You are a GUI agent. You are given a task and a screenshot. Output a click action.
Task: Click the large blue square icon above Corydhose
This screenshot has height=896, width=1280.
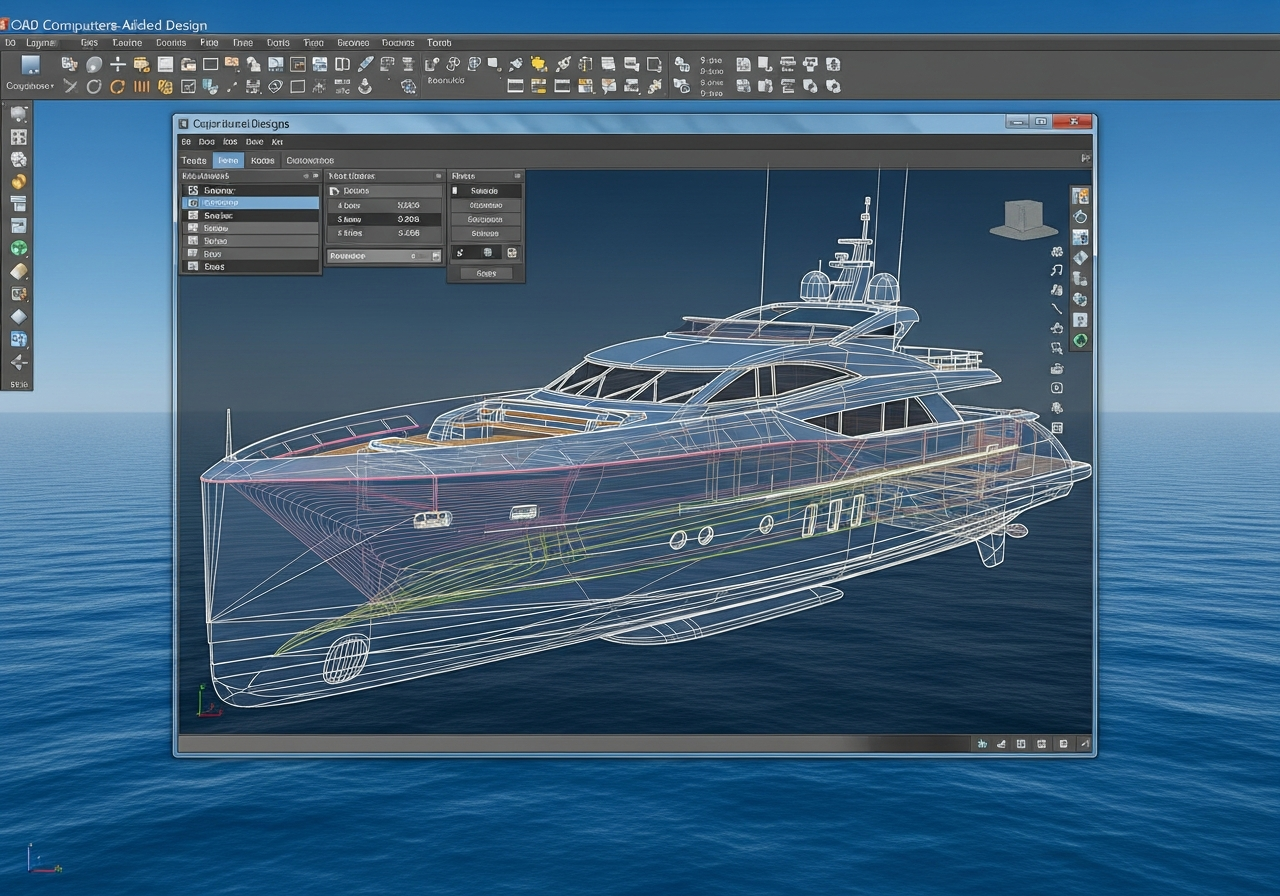[x=31, y=65]
